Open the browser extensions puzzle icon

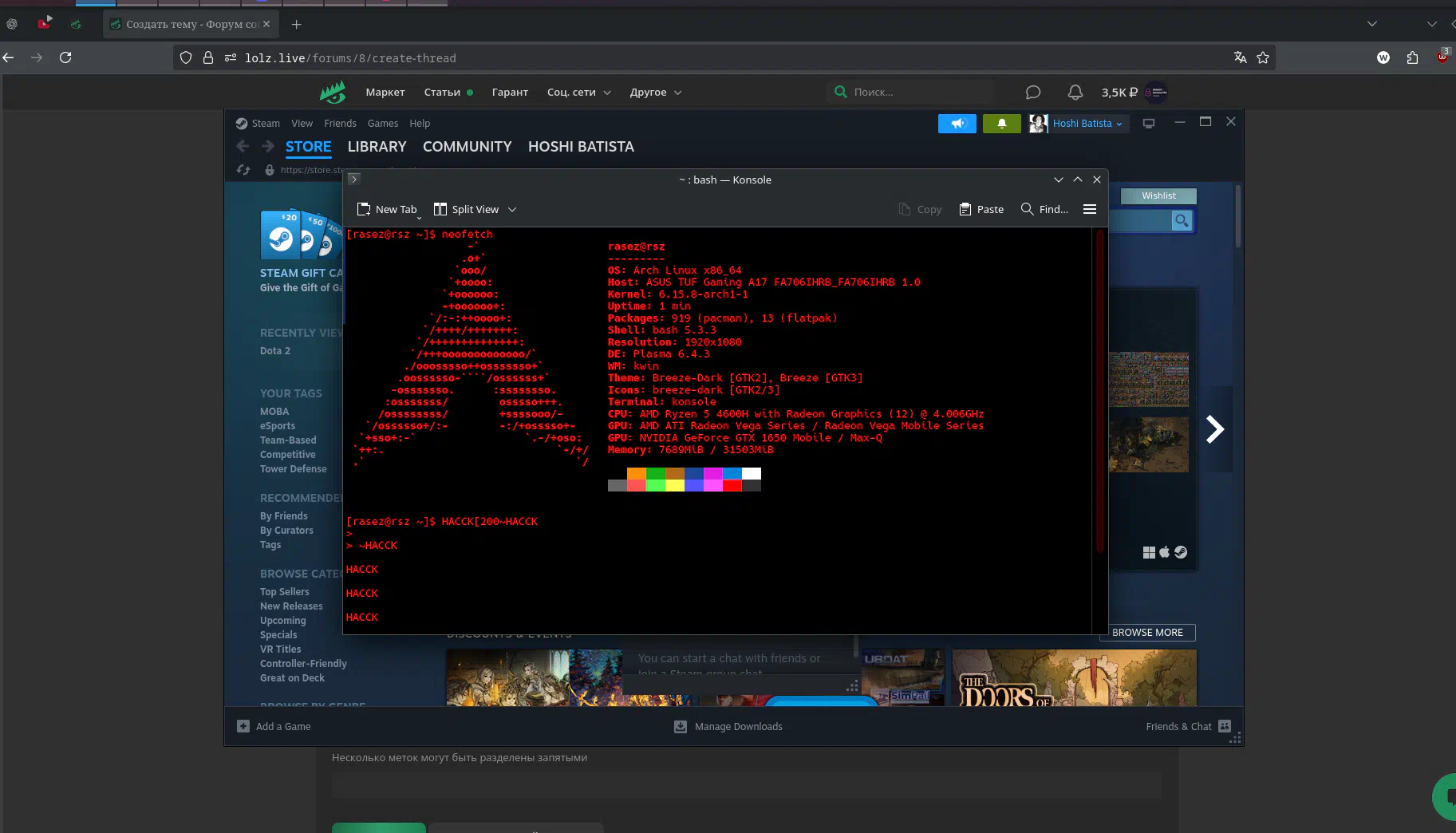coord(1412,57)
